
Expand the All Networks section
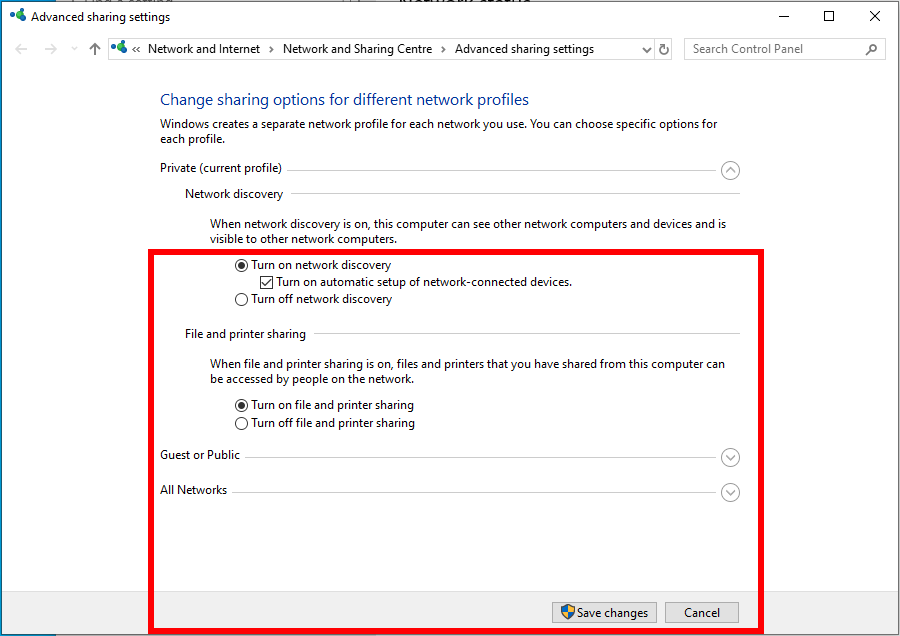pyautogui.click(x=730, y=492)
